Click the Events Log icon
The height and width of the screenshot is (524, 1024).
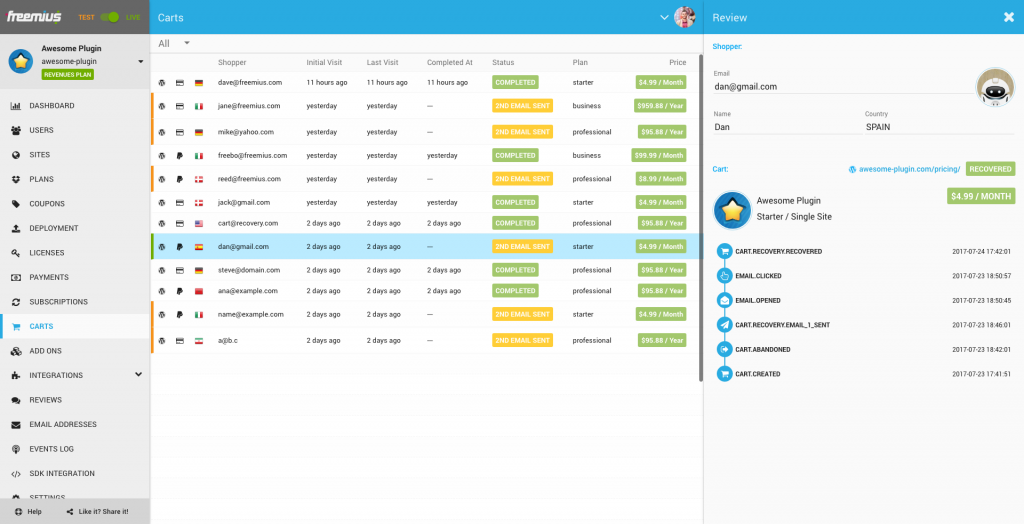(x=16, y=449)
